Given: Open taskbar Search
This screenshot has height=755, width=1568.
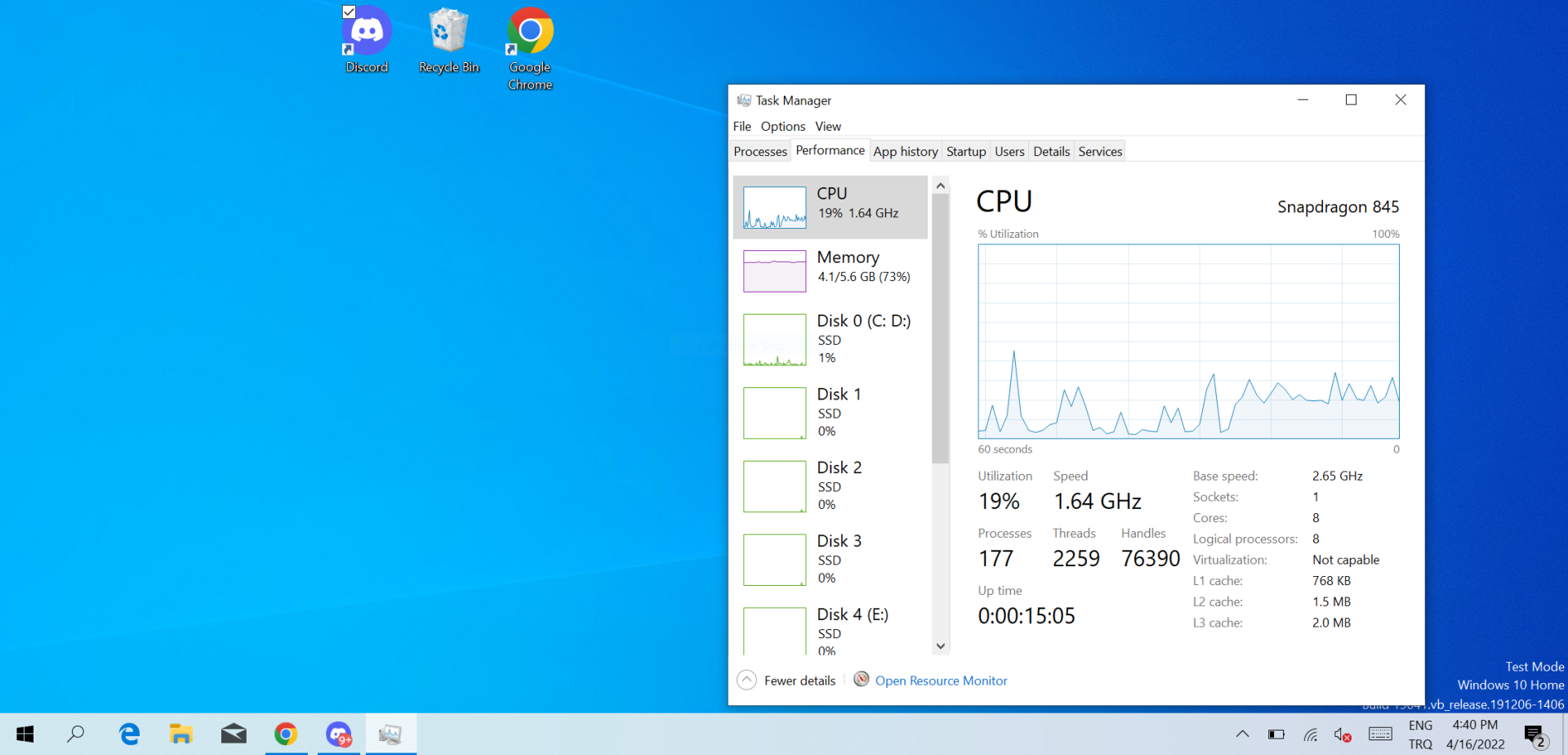Looking at the screenshot, I should coord(76,734).
